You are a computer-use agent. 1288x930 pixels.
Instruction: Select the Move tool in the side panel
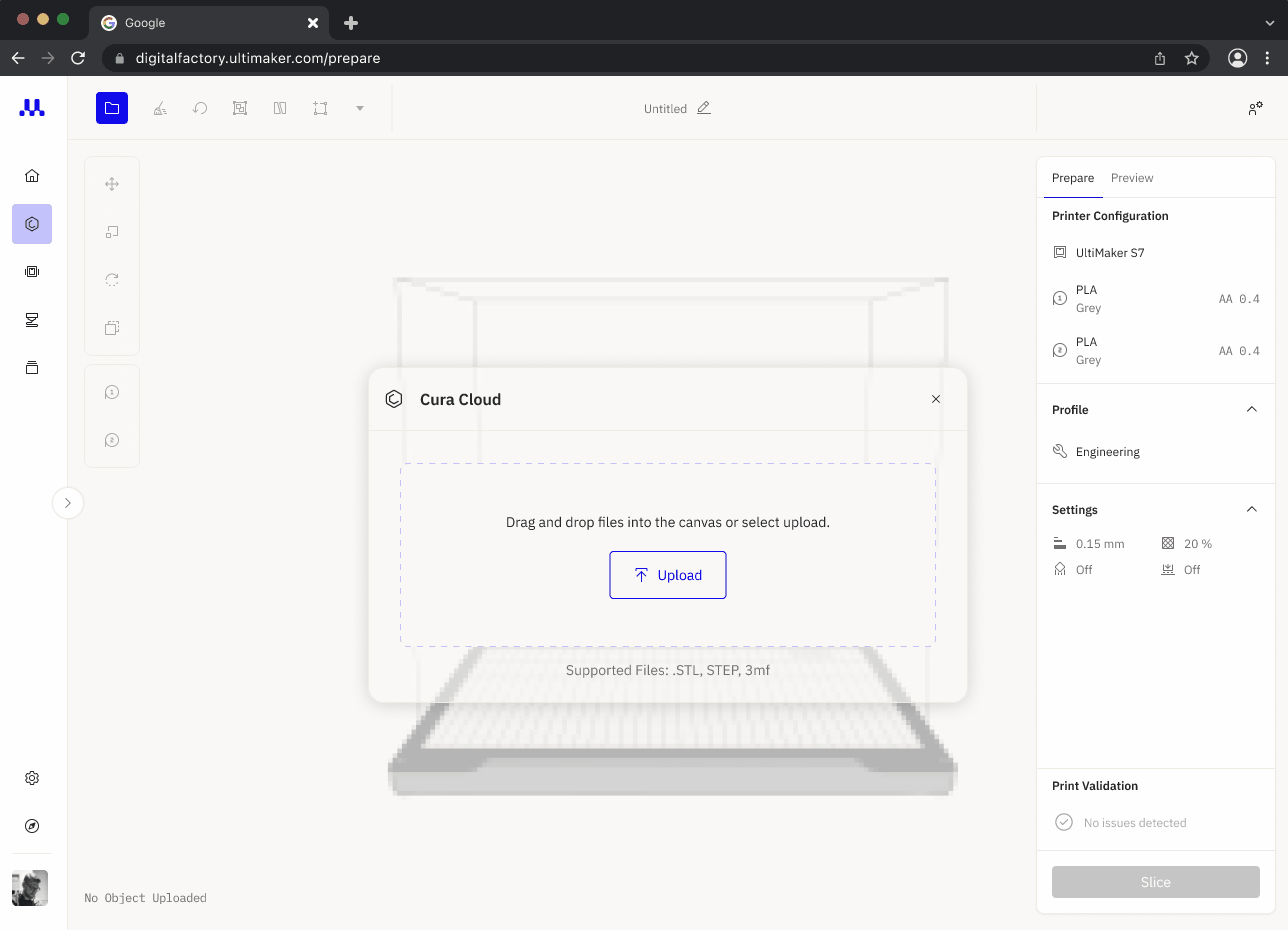112,183
